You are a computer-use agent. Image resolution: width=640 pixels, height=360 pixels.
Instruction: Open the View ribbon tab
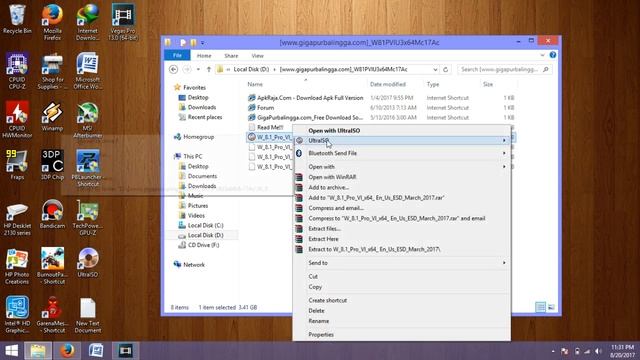click(x=258, y=56)
